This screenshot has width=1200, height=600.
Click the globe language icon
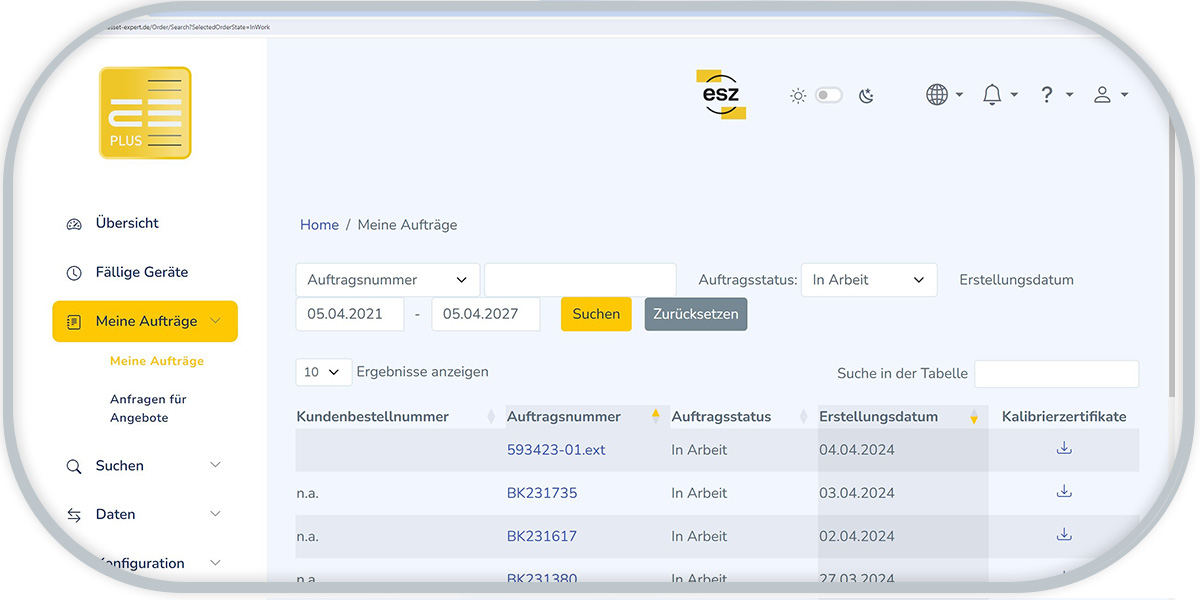coord(936,94)
